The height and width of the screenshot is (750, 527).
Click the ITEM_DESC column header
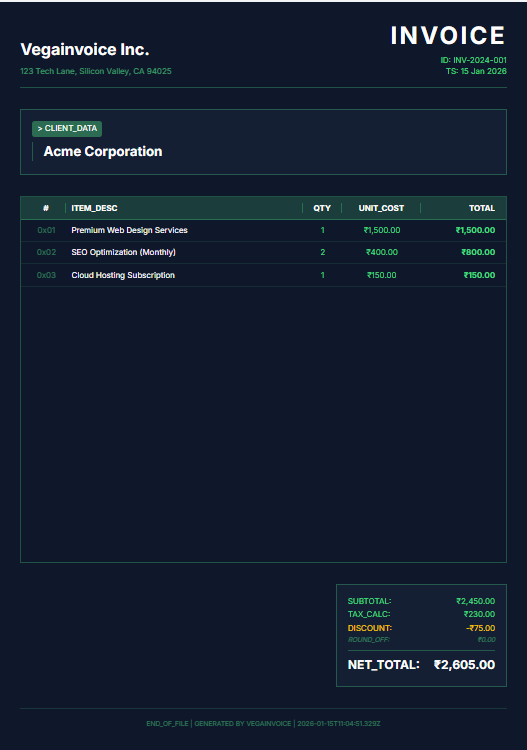94,208
